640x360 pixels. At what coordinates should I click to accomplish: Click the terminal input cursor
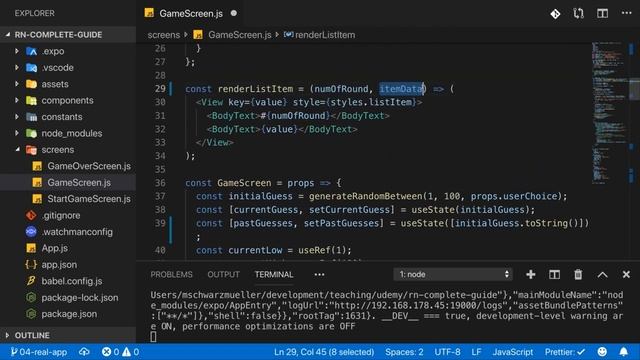click(x=153, y=337)
